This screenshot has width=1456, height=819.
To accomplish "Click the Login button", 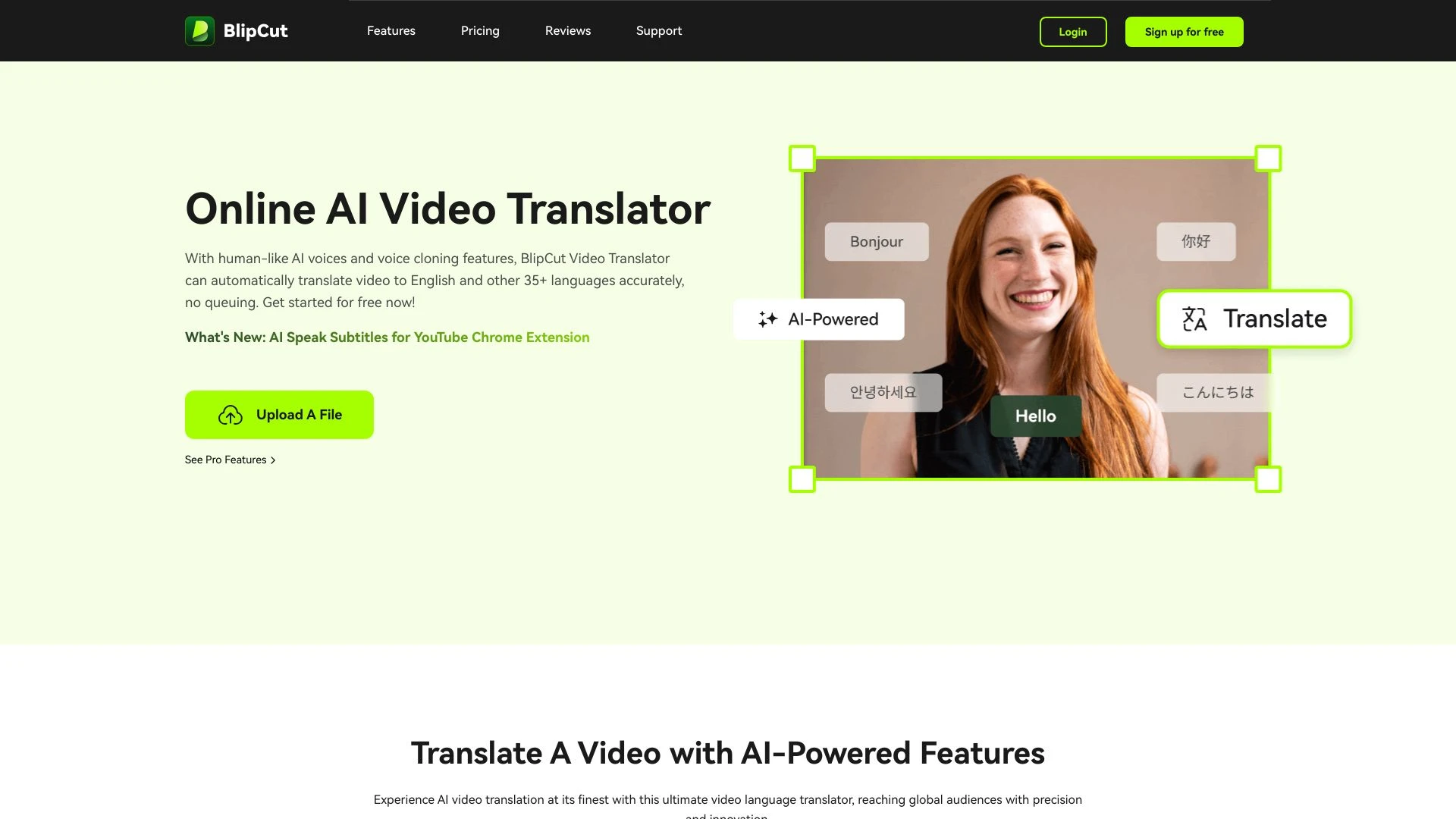I will pos(1072,31).
